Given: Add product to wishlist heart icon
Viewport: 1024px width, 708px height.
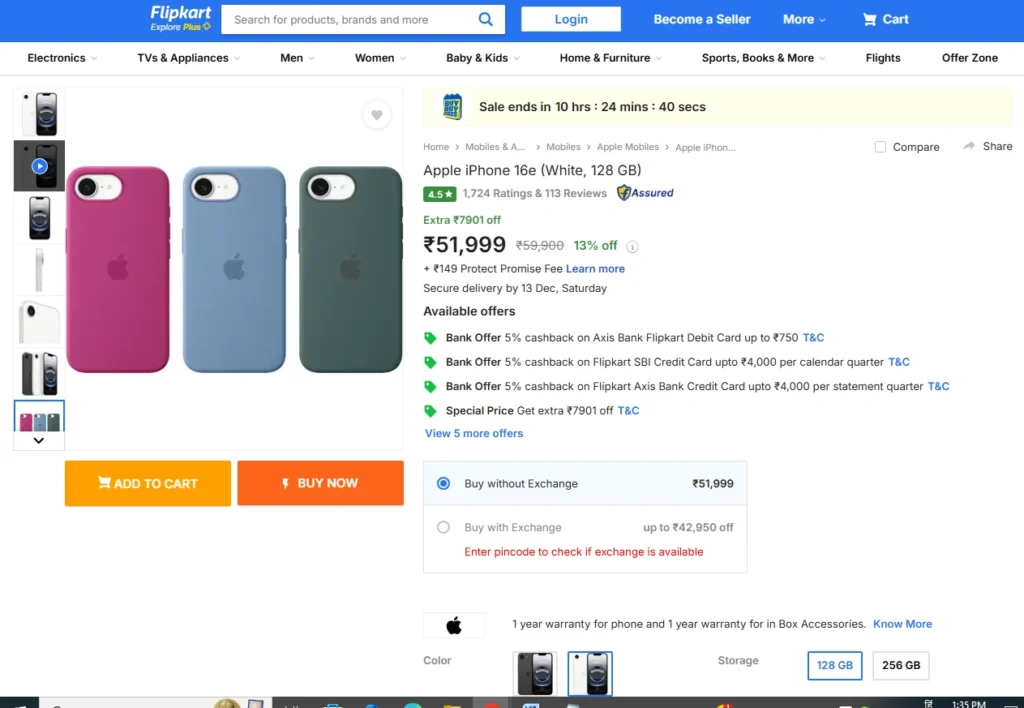Looking at the screenshot, I should tap(377, 115).
